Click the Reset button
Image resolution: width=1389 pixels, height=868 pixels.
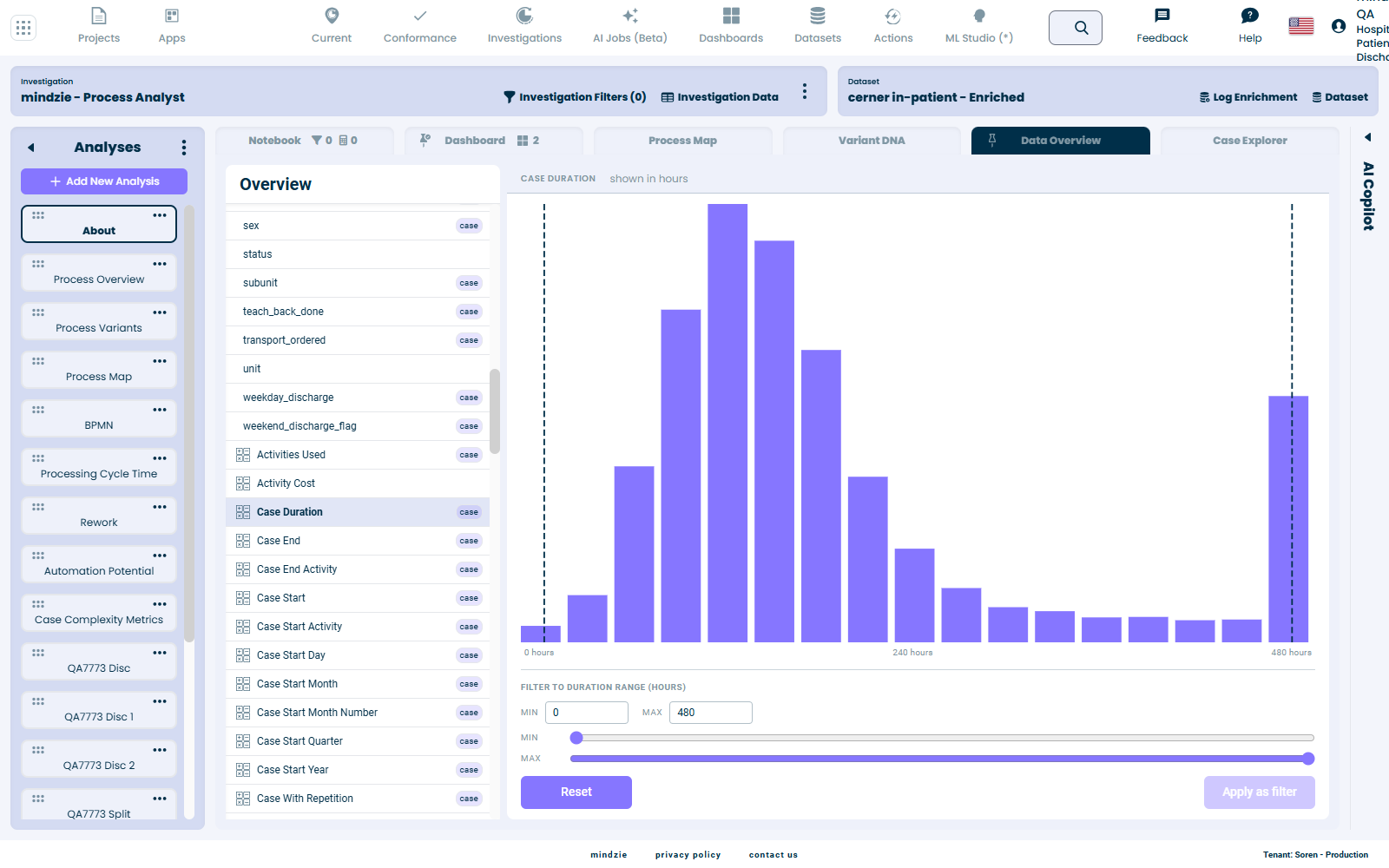point(576,792)
